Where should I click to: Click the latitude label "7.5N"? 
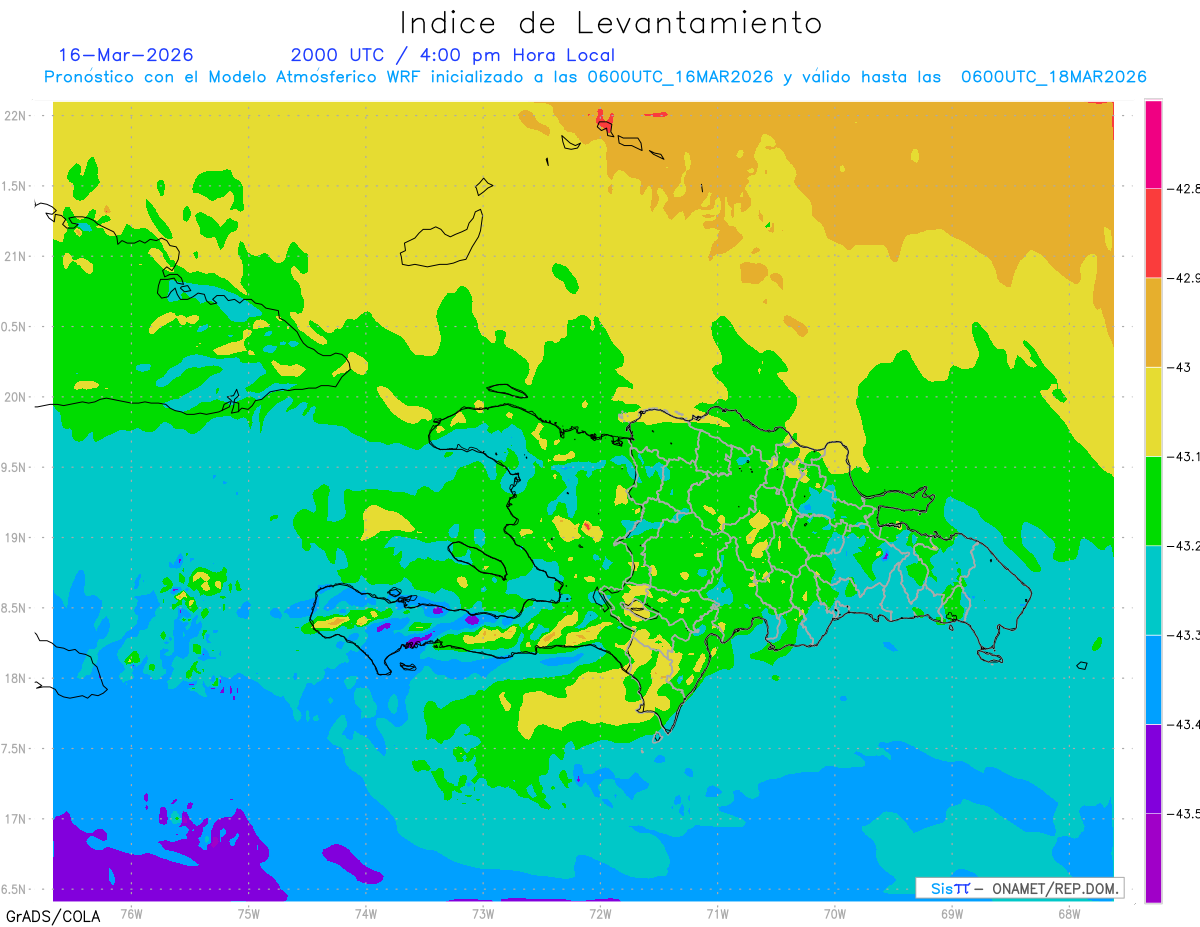pyautogui.click(x=15, y=749)
